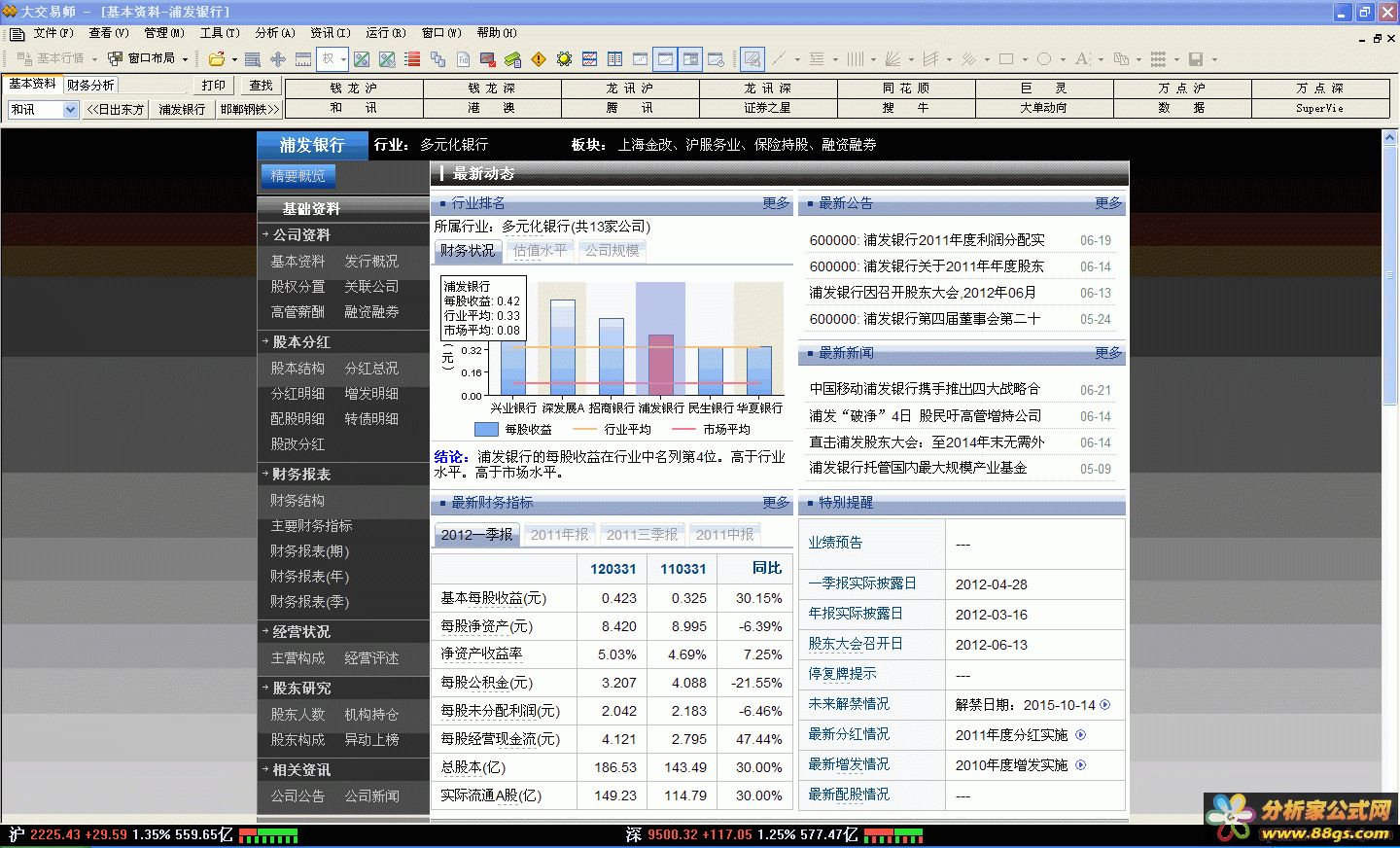Click the four-way move arrows toolbar icon
This screenshot has height=848, width=1400.
click(278, 59)
